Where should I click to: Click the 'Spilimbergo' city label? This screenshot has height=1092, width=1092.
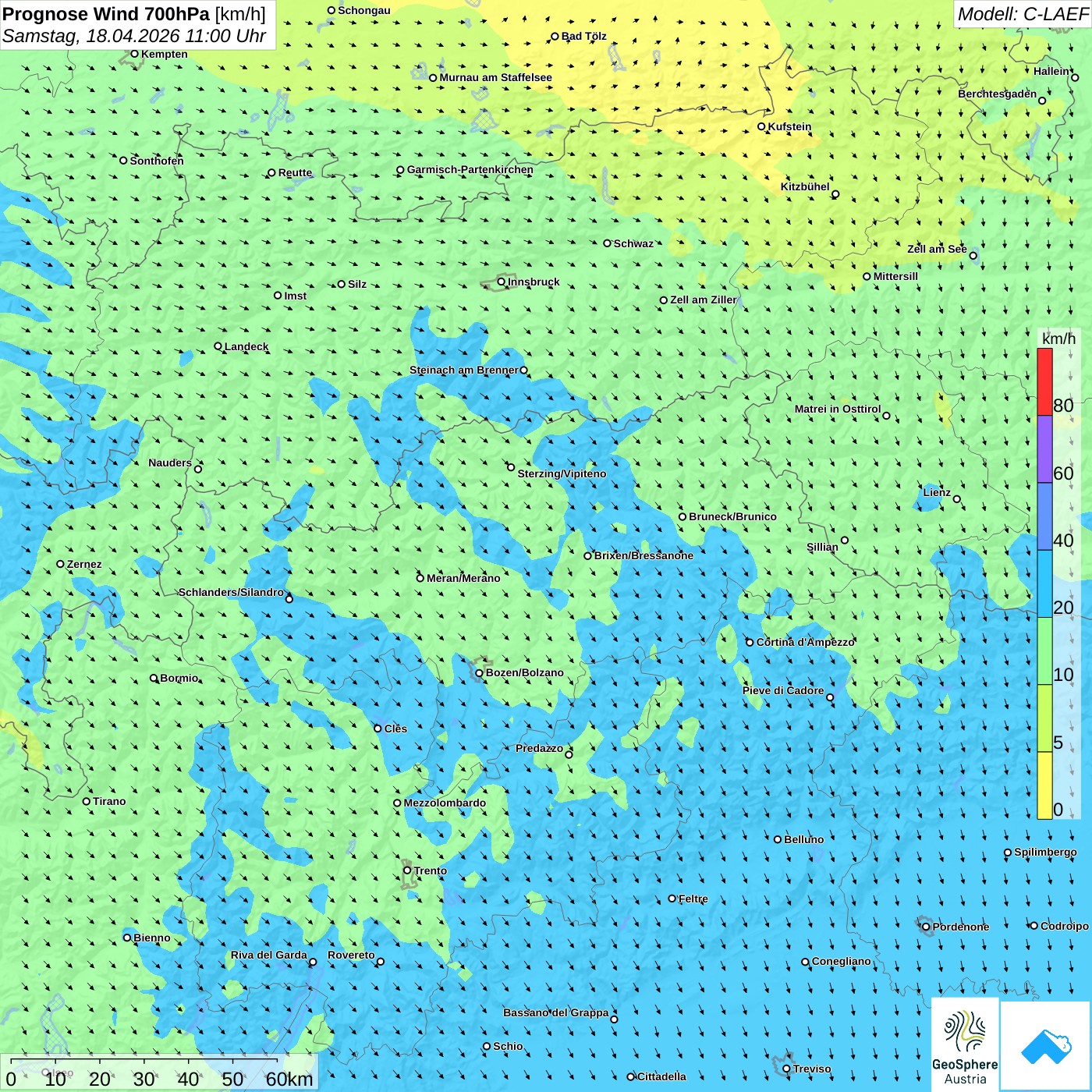pyautogui.click(x=1045, y=852)
